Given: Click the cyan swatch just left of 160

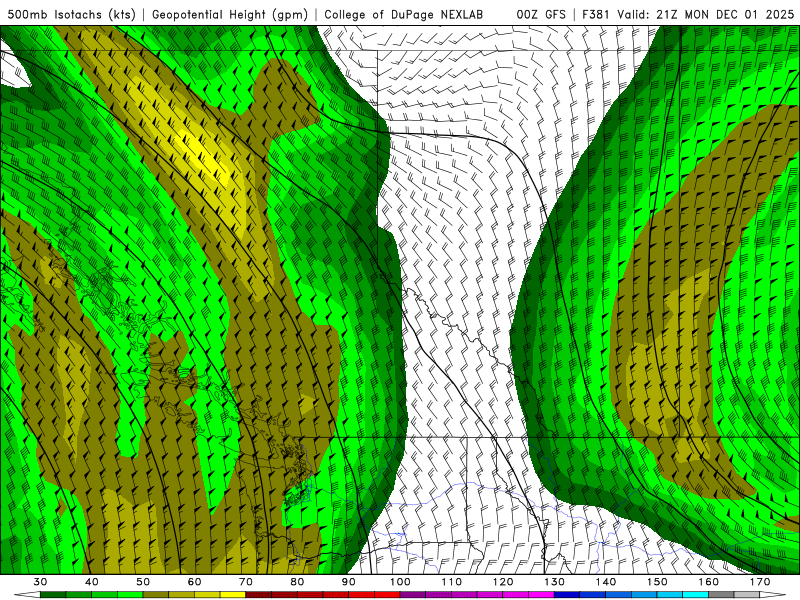Looking at the screenshot, I should (695, 594).
